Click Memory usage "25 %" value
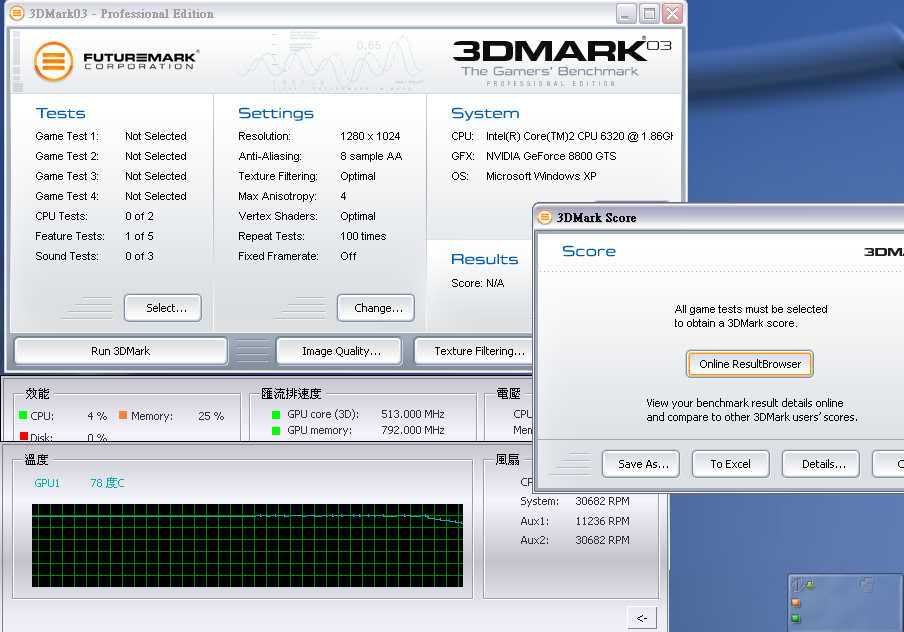The height and width of the screenshot is (632, 904). [211, 416]
